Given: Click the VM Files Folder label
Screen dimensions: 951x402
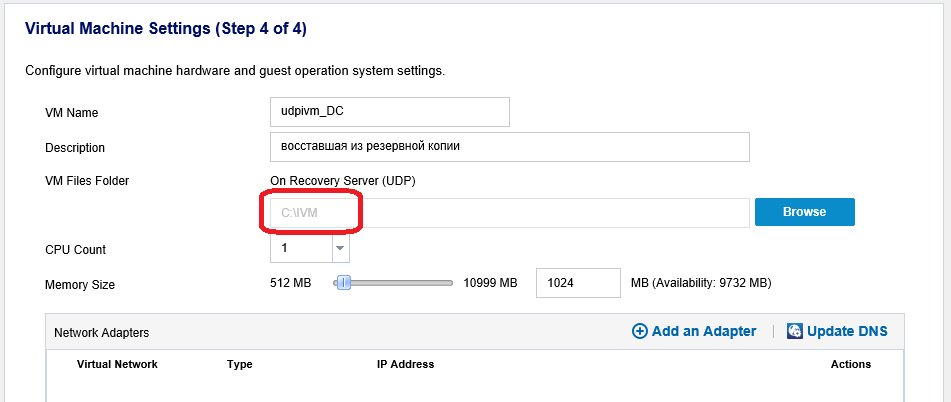Looking at the screenshot, I should (x=87, y=180).
